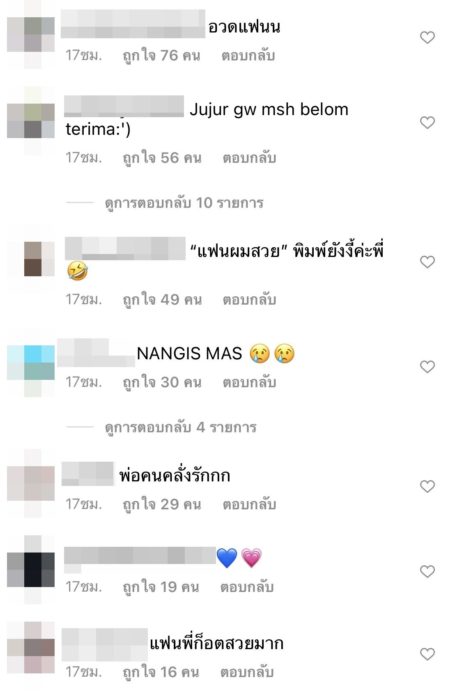
Task: Open username of "แฟนพี่ก็อตสวยมาก" commenter
Action: coord(104,644)
